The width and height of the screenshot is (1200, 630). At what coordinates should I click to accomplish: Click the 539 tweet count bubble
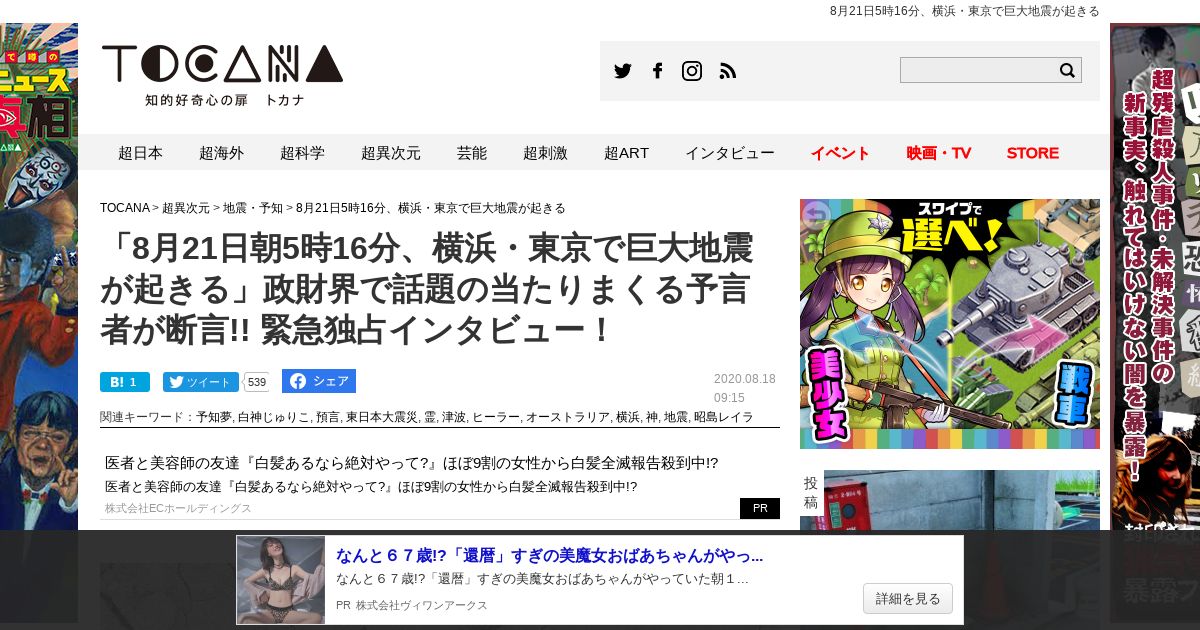click(x=257, y=382)
